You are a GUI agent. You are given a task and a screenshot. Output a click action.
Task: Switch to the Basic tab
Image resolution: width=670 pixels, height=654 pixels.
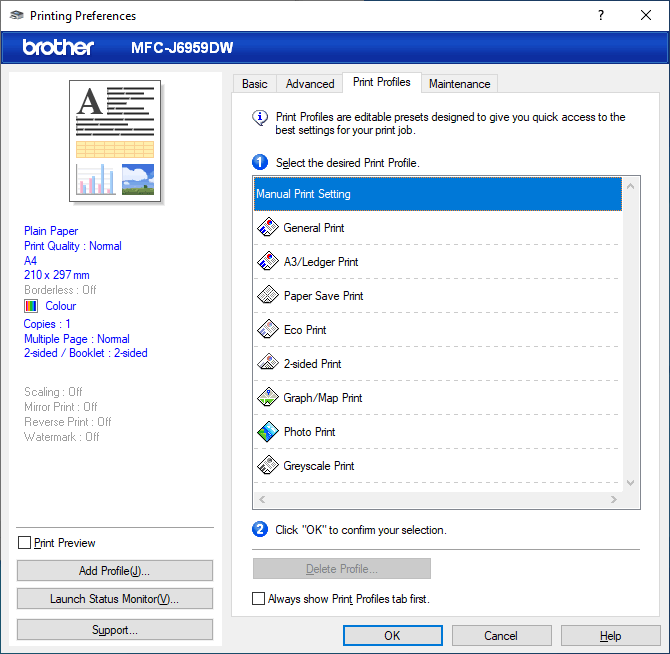pyautogui.click(x=255, y=84)
